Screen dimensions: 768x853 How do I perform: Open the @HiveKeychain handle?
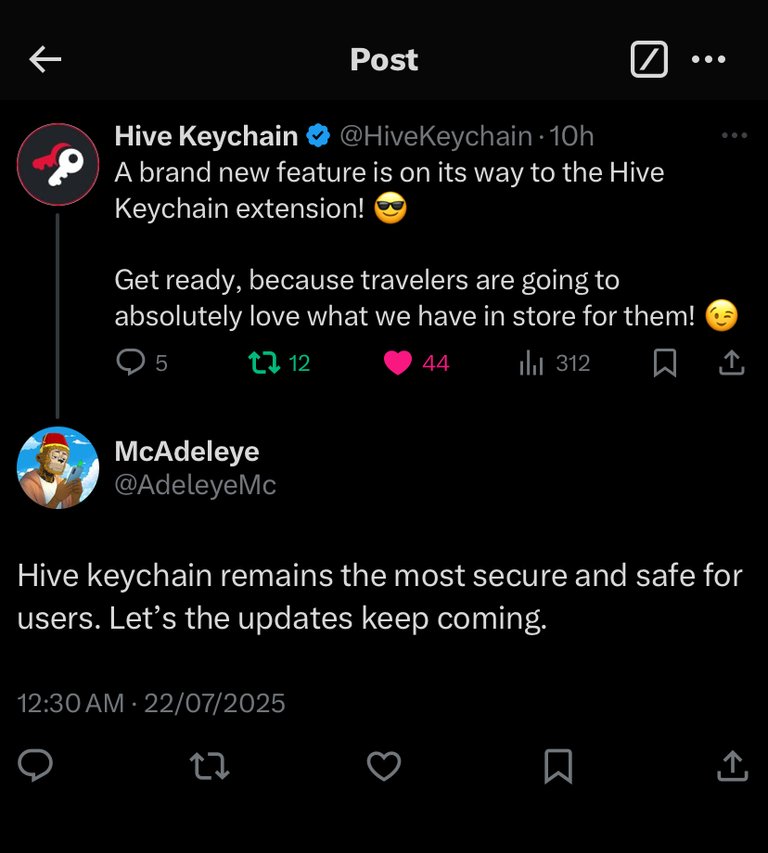pos(435,135)
